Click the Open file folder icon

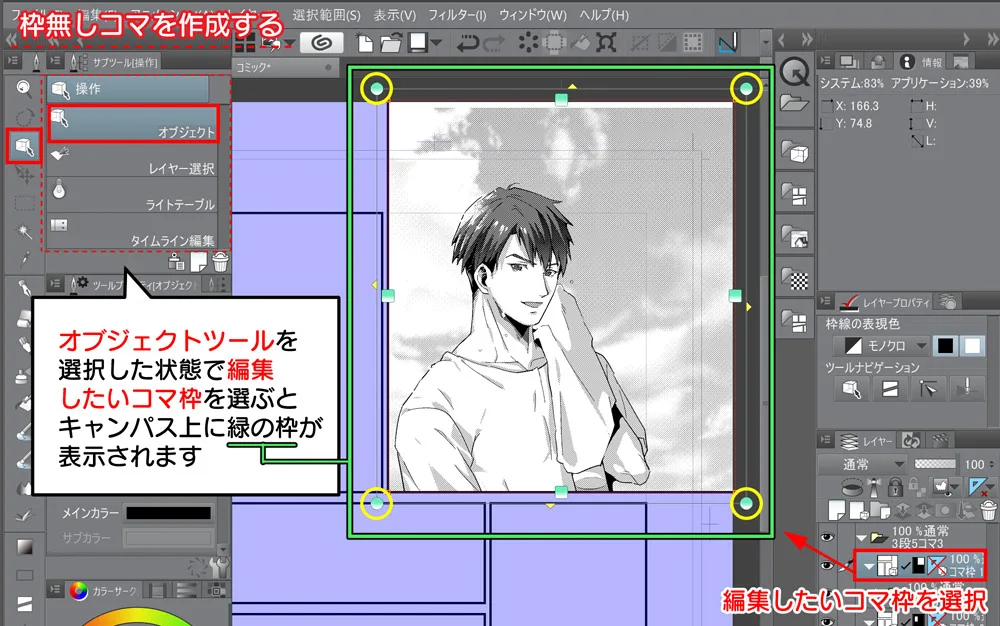(x=390, y=43)
